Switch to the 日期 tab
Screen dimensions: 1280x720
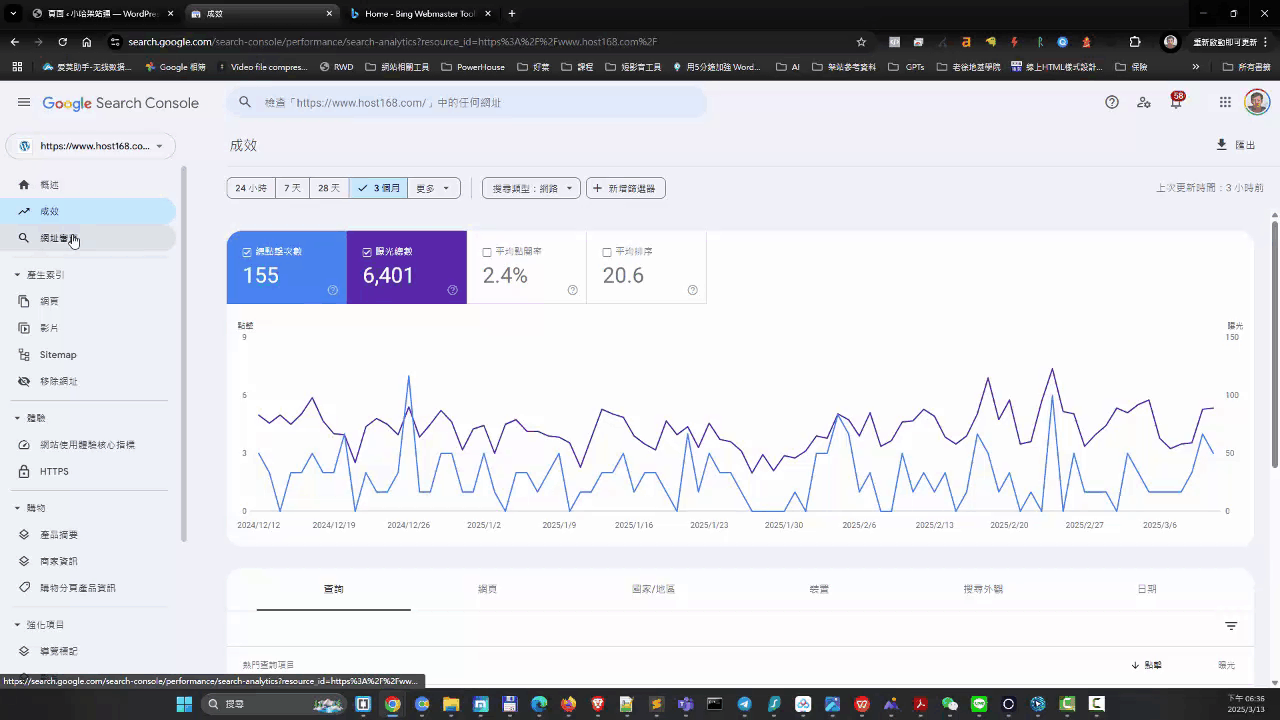pyautogui.click(x=1147, y=589)
